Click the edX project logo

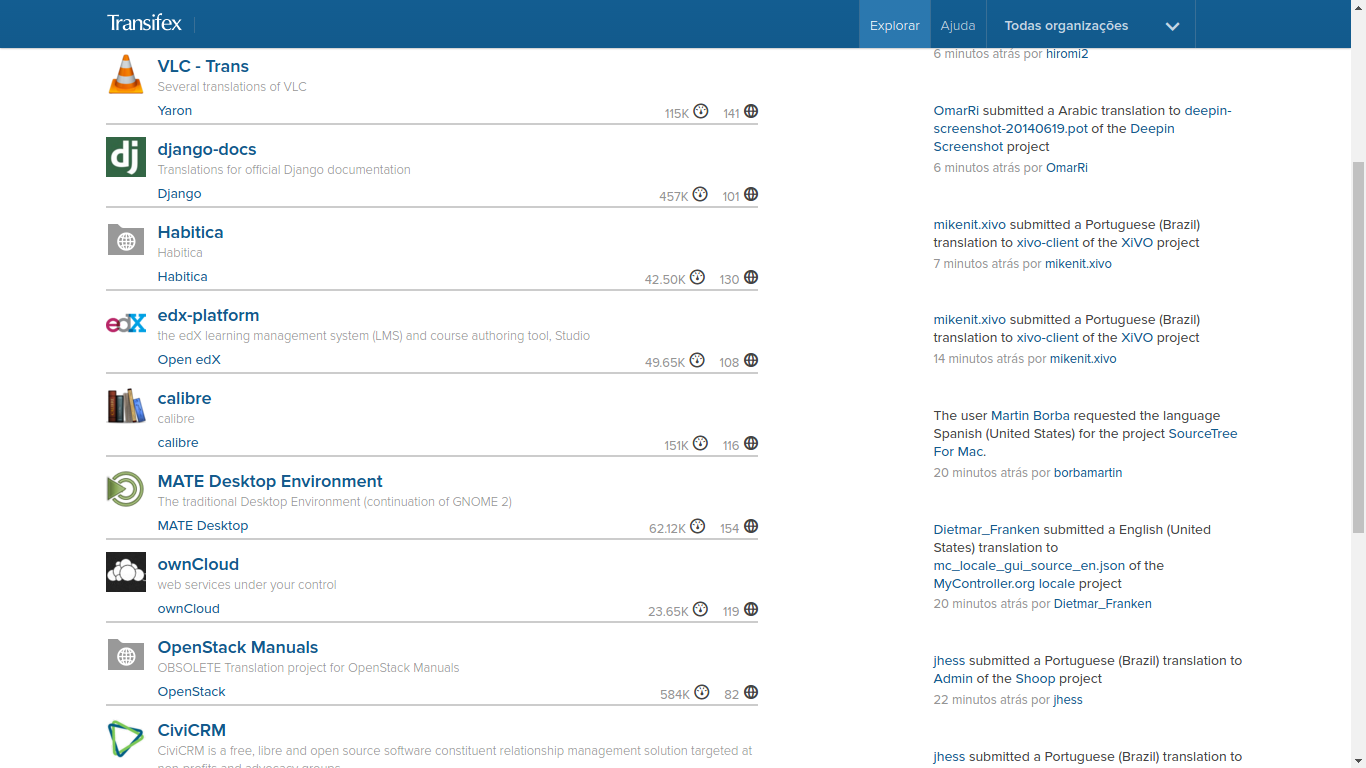(126, 323)
